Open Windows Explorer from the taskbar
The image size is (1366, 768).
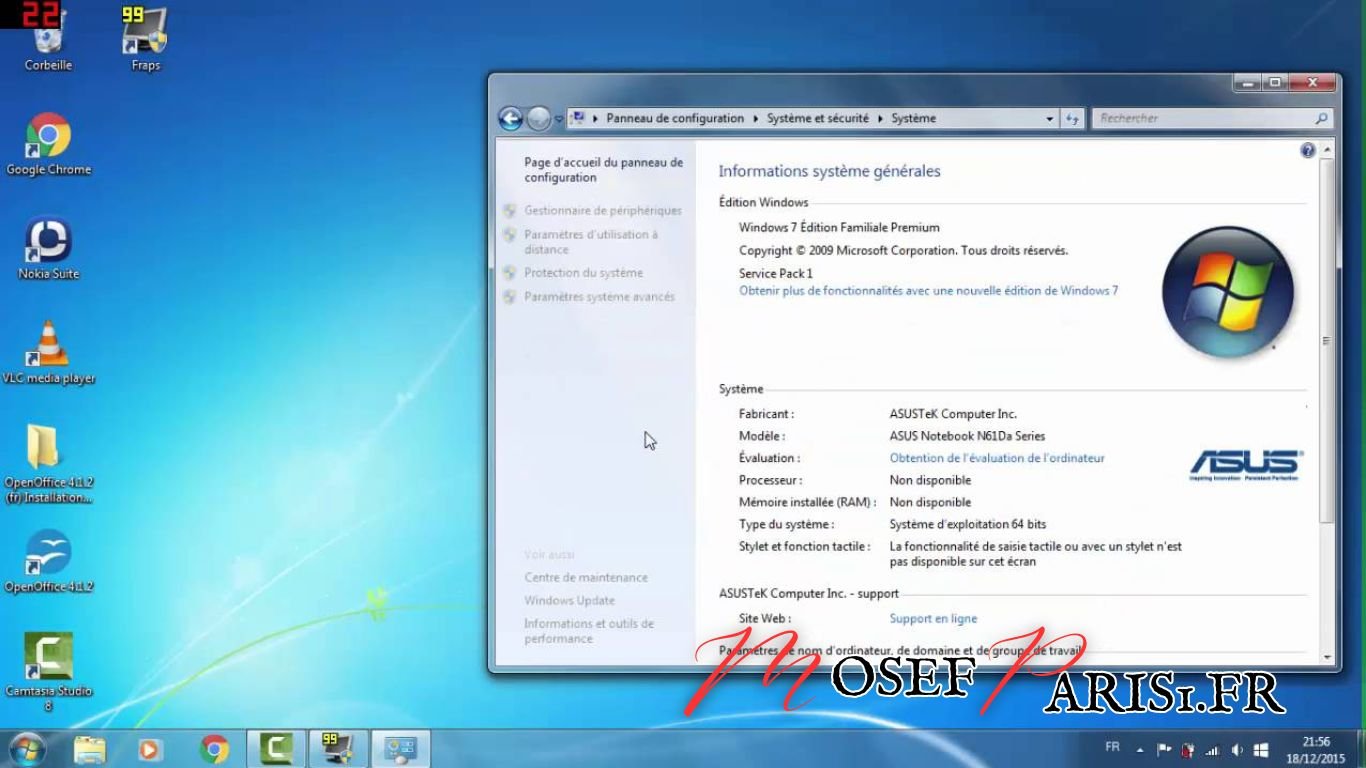click(x=89, y=748)
